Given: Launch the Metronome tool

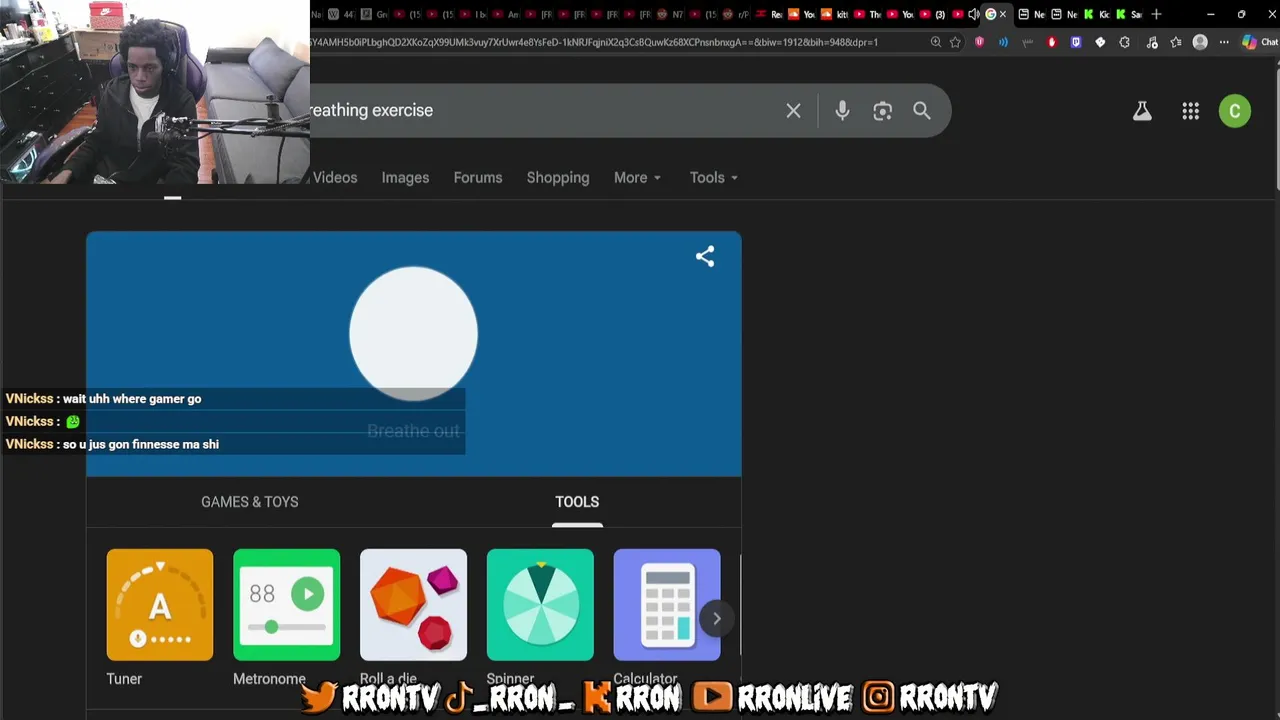Looking at the screenshot, I should (287, 605).
